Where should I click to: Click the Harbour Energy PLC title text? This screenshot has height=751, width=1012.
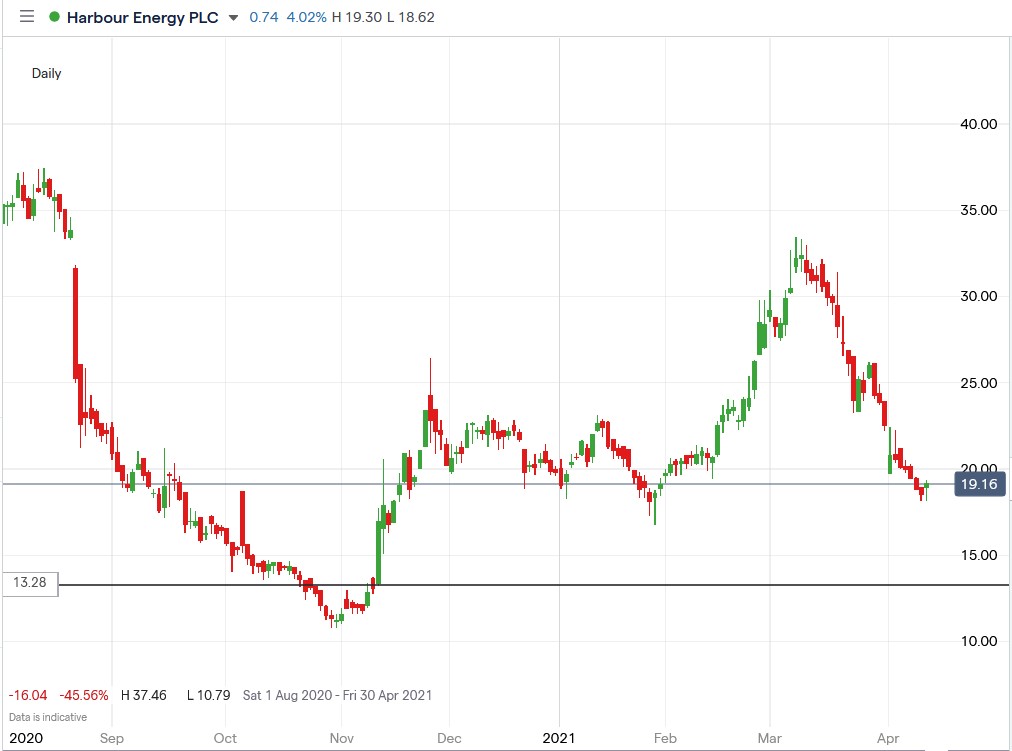coord(141,17)
